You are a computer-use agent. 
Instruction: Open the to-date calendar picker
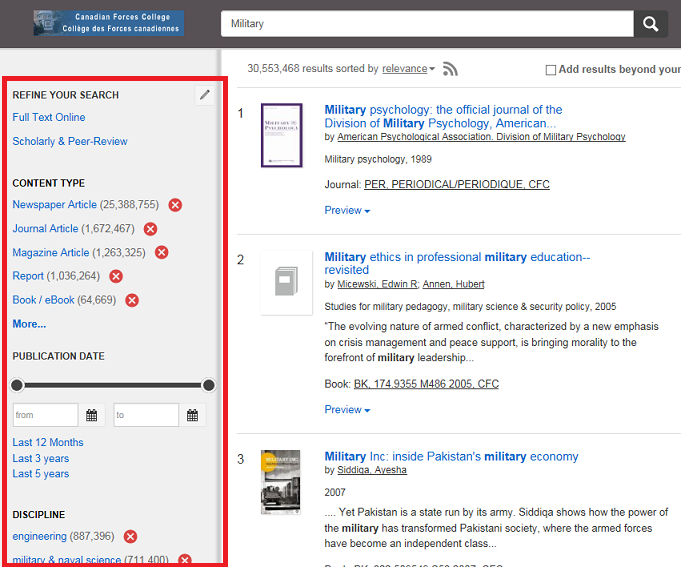[x=192, y=415]
